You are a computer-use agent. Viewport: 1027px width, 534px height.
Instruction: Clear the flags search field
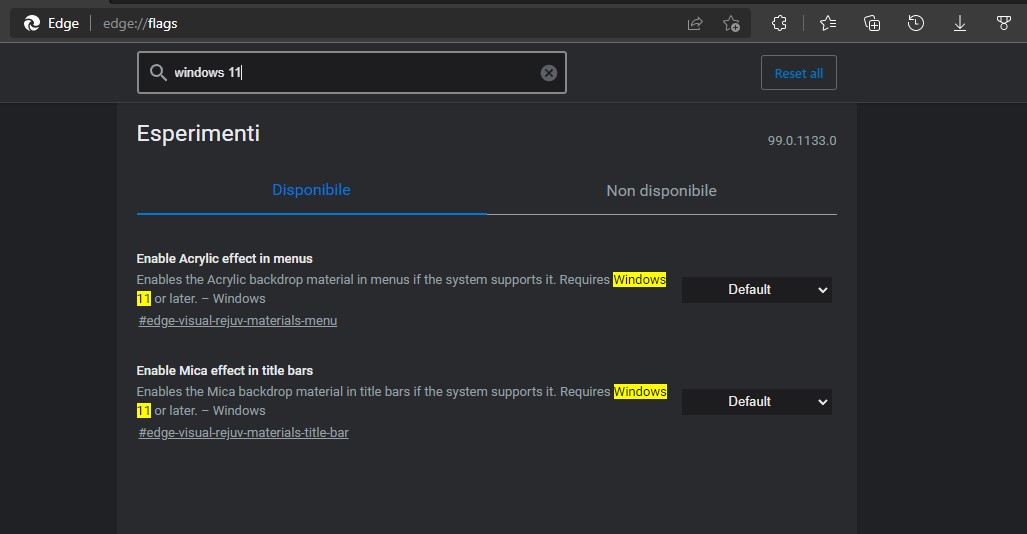549,73
